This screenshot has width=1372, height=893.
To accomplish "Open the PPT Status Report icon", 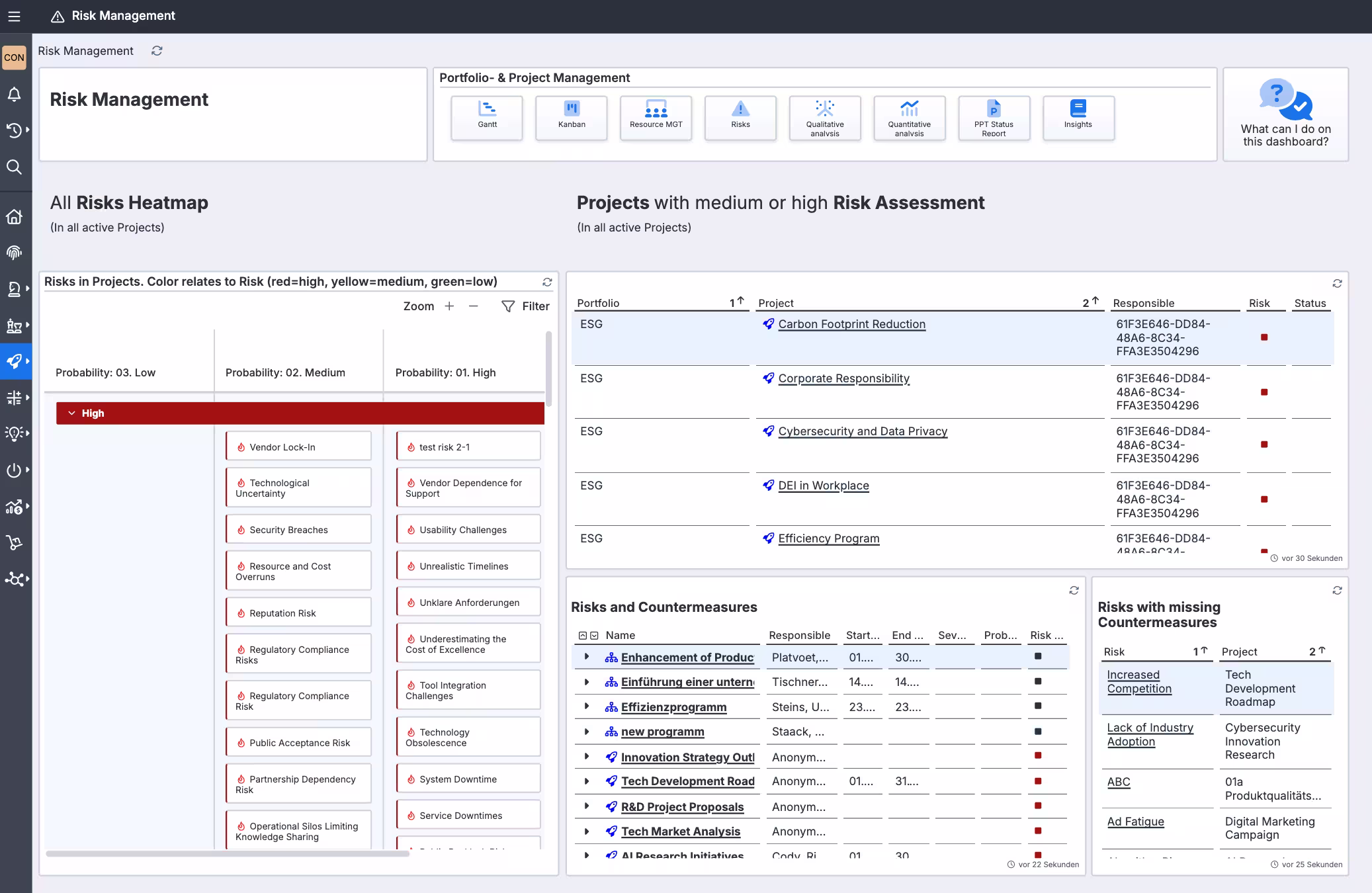I will click(994, 118).
